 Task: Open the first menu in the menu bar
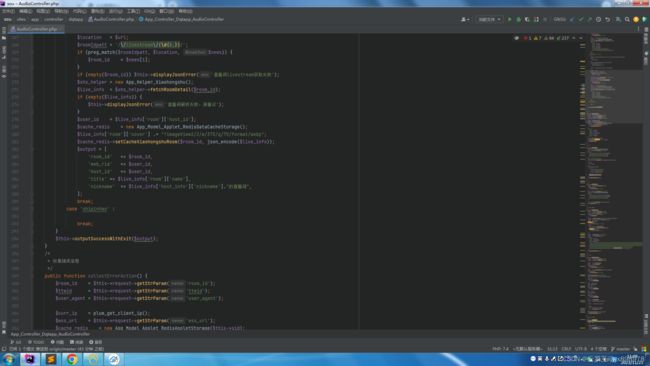(8, 11)
